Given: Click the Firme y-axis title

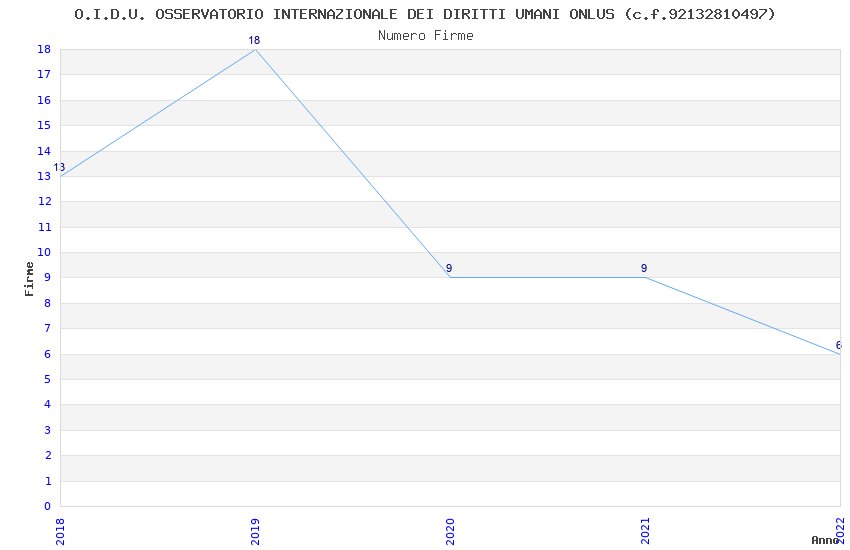Looking at the screenshot, I should pyautogui.click(x=29, y=279).
